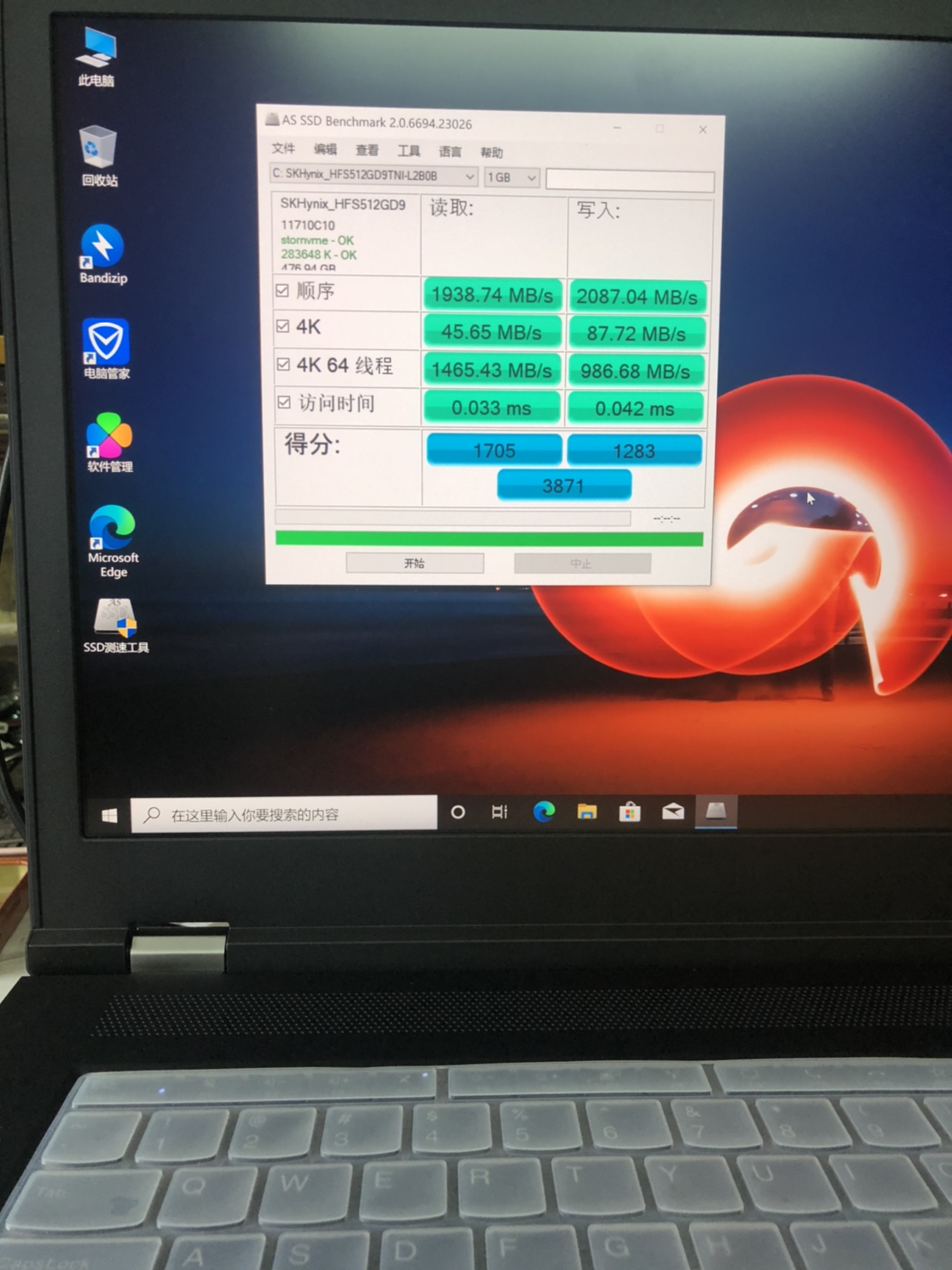Select AS SSD Benchmark taskbar button
Image resolution: width=952 pixels, height=1270 pixels.
click(x=716, y=811)
